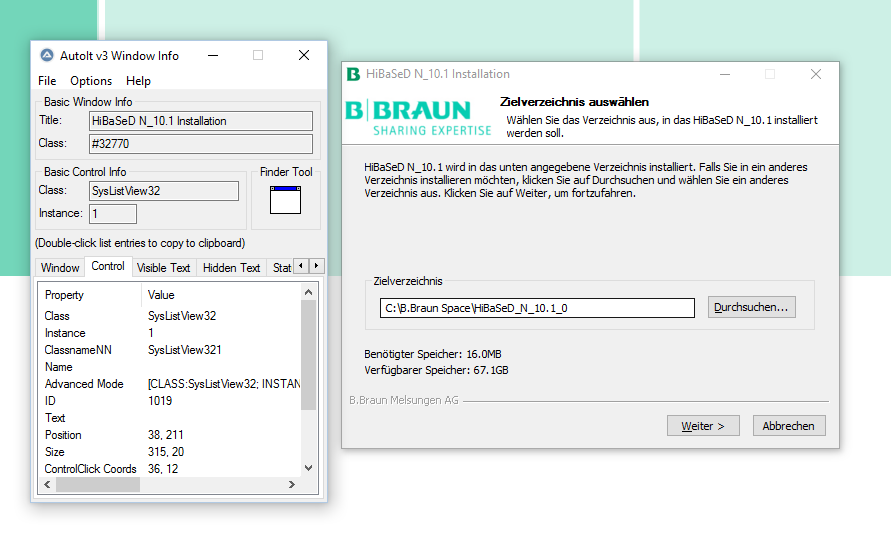Viewport: 891px width, 560px height.
Task: Click the Benötigter Speicher: 16.0MB text
Action: 433,354
